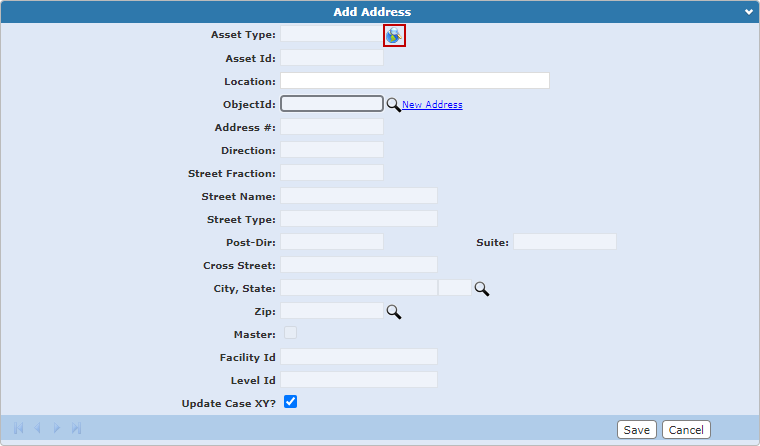Click the Street Name field

point(358,196)
